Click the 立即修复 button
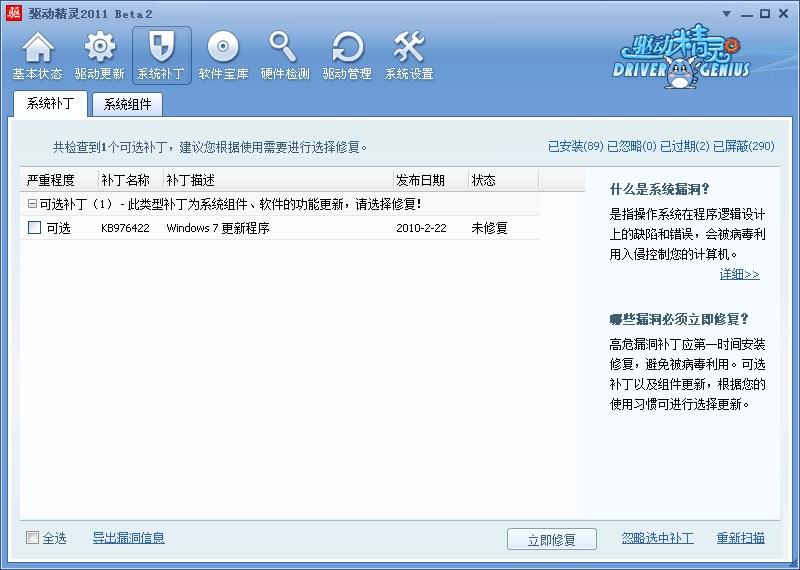This screenshot has width=800, height=570. coord(552,539)
